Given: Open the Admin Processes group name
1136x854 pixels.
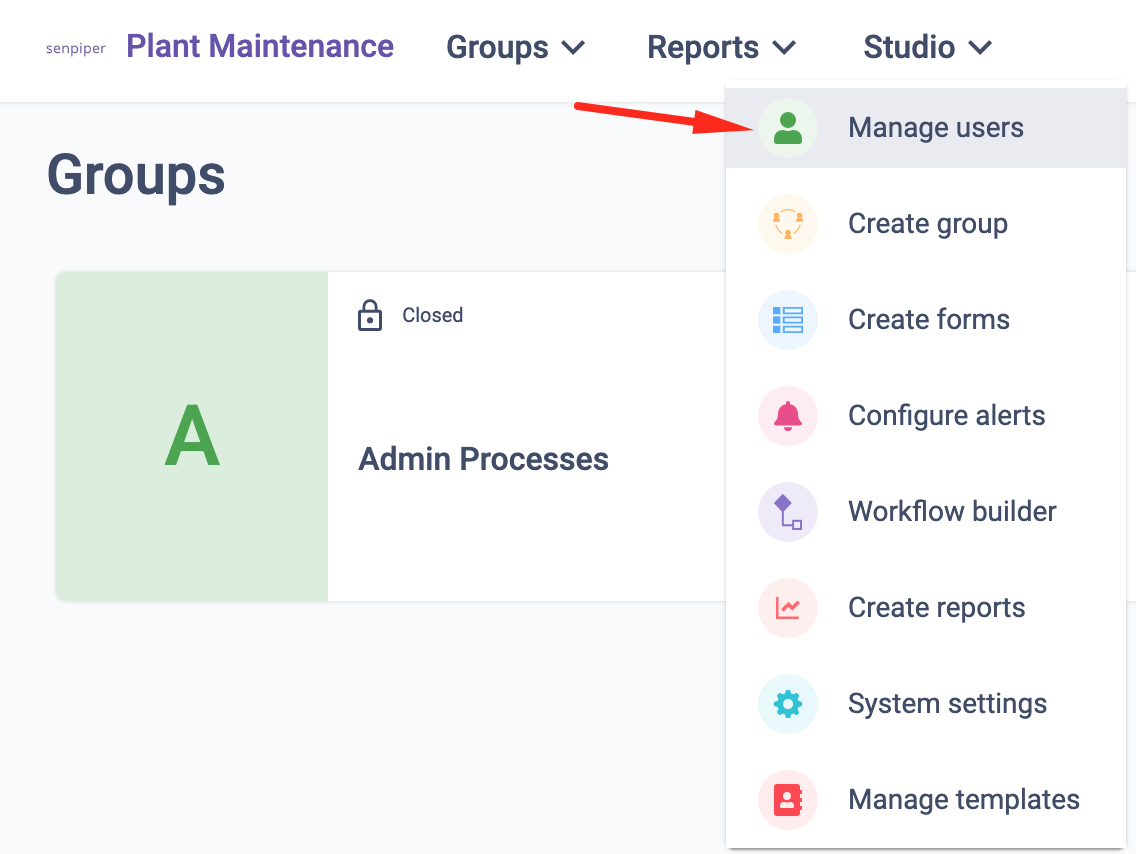Looking at the screenshot, I should point(483,459).
